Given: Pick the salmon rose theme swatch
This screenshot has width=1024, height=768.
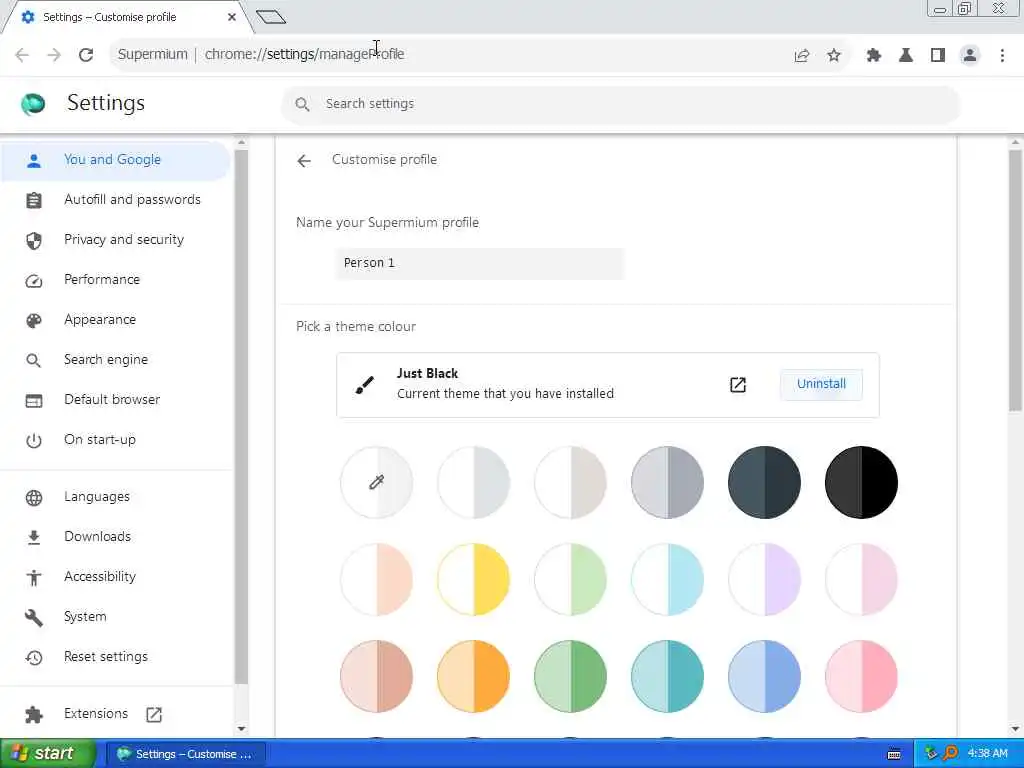Looking at the screenshot, I should tap(377, 676).
